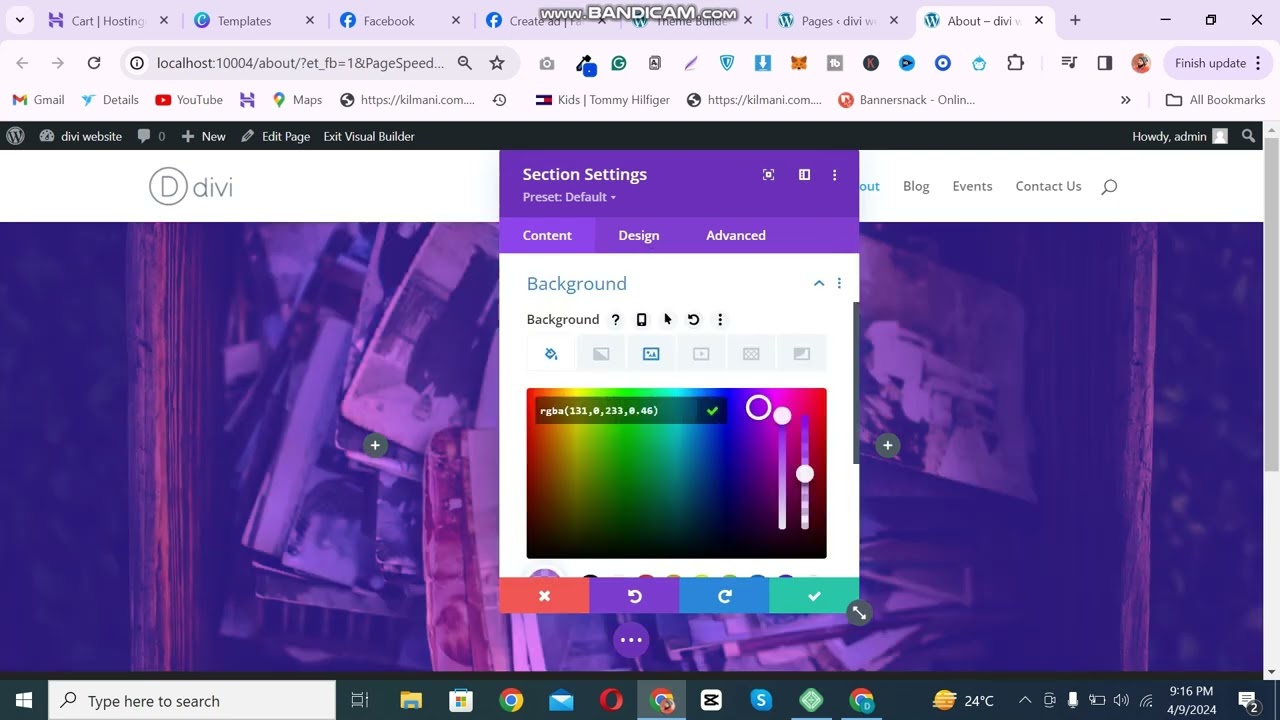This screenshot has width=1280, height=720.
Task: Click the modal resize handle icon
Action: 859,613
